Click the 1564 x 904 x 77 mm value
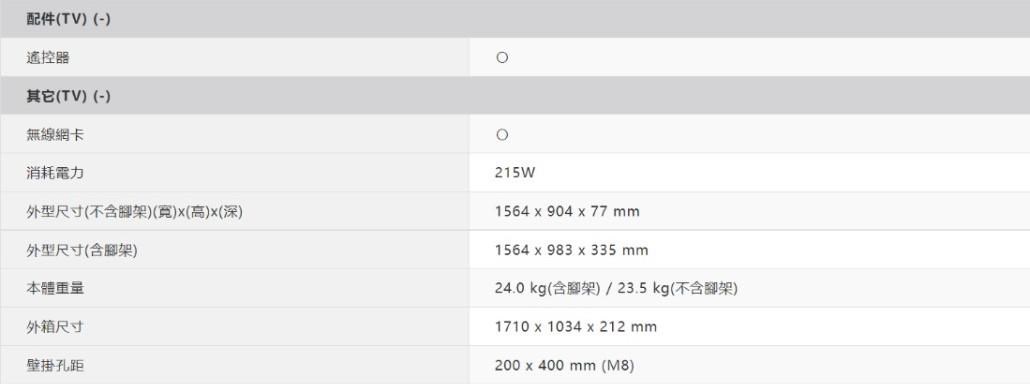This screenshot has height=384, width=1030. (567, 211)
